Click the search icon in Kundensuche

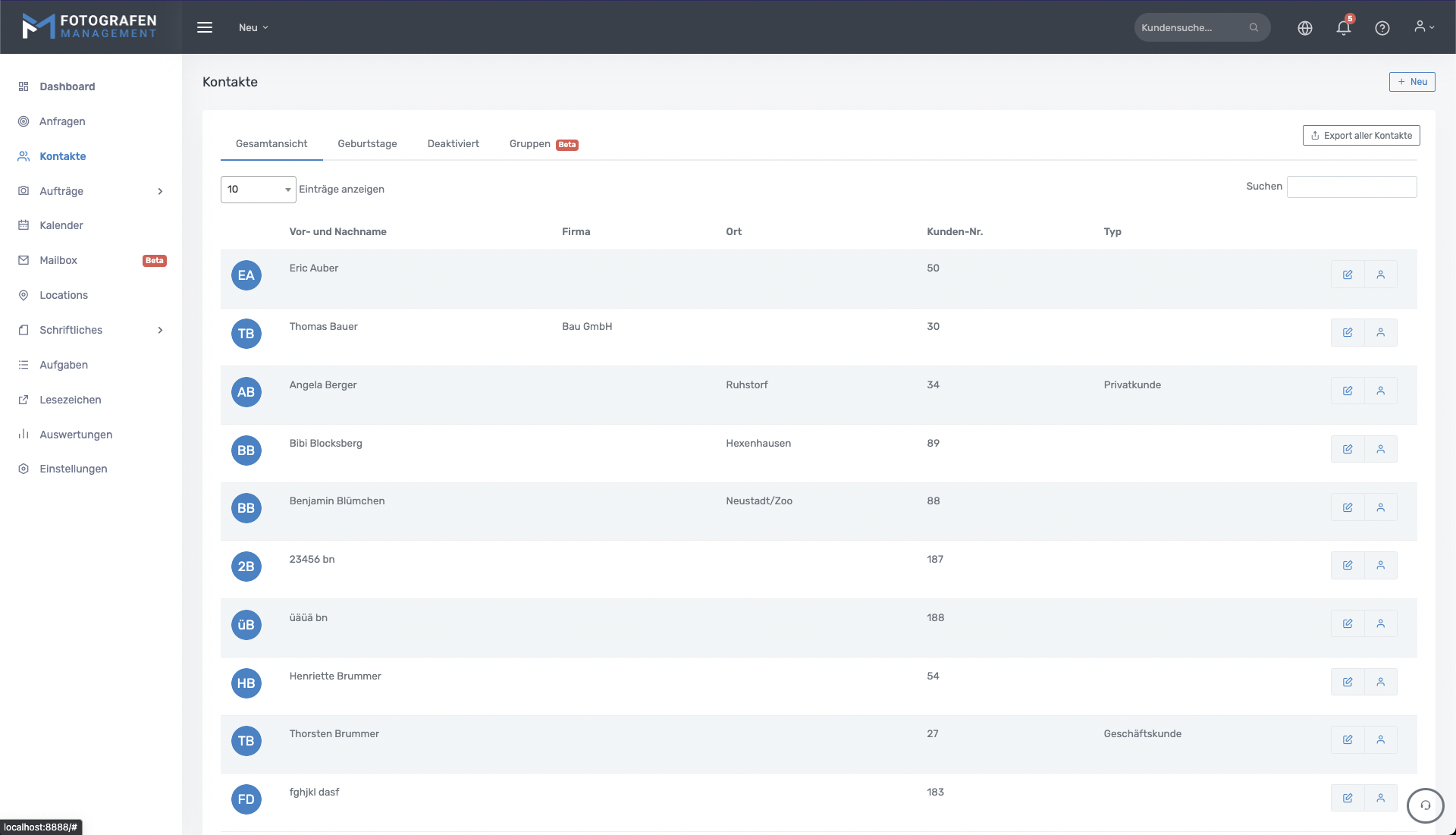pyautogui.click(x=1254, y=27)
